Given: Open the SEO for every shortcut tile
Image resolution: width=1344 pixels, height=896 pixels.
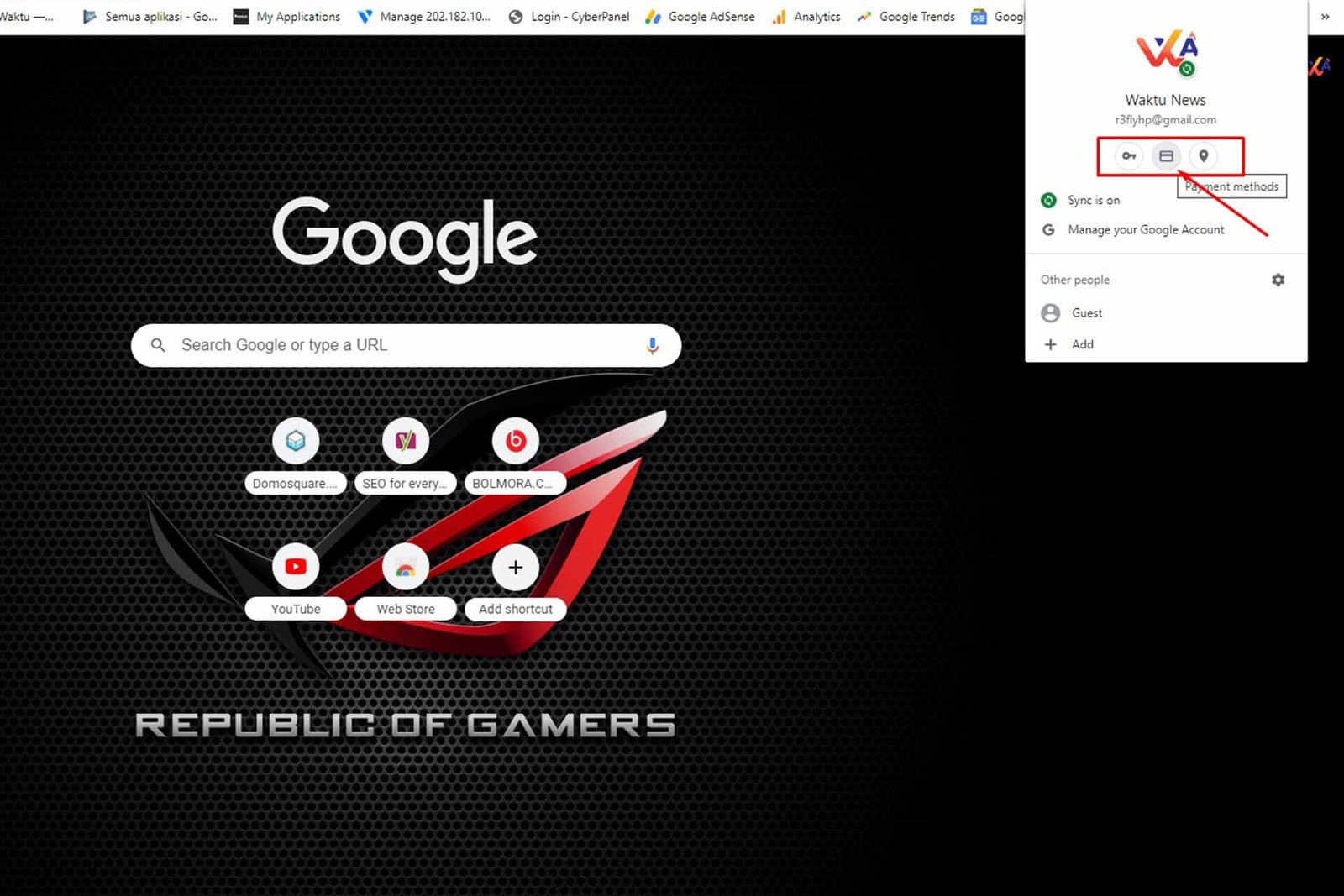Looking at the screenshot, I should click(406, 456).
